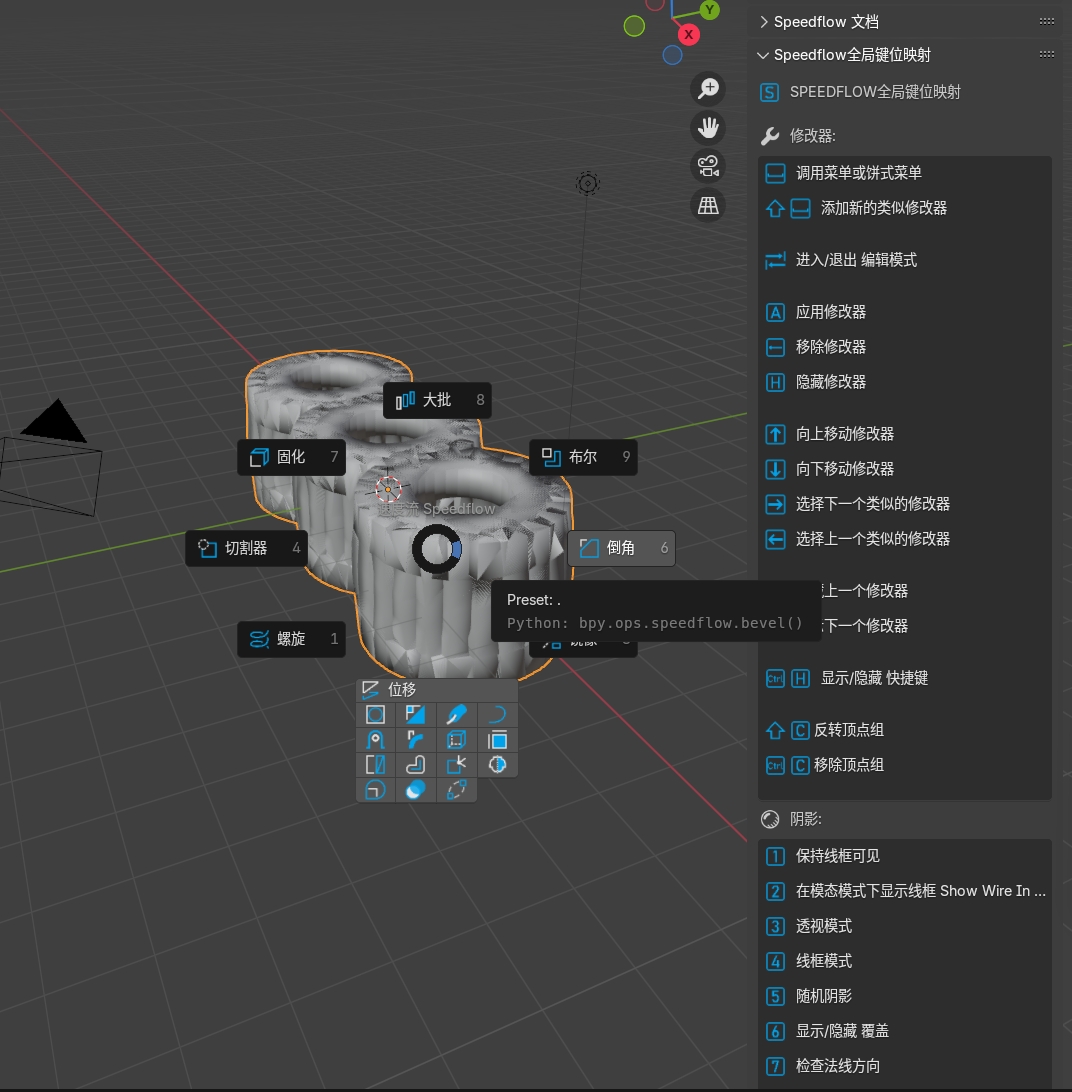Screen dimensions: 1072x1092
Task: Click the 阴影 shading section header
Action: pyautogui.click(x=791, y=819)
